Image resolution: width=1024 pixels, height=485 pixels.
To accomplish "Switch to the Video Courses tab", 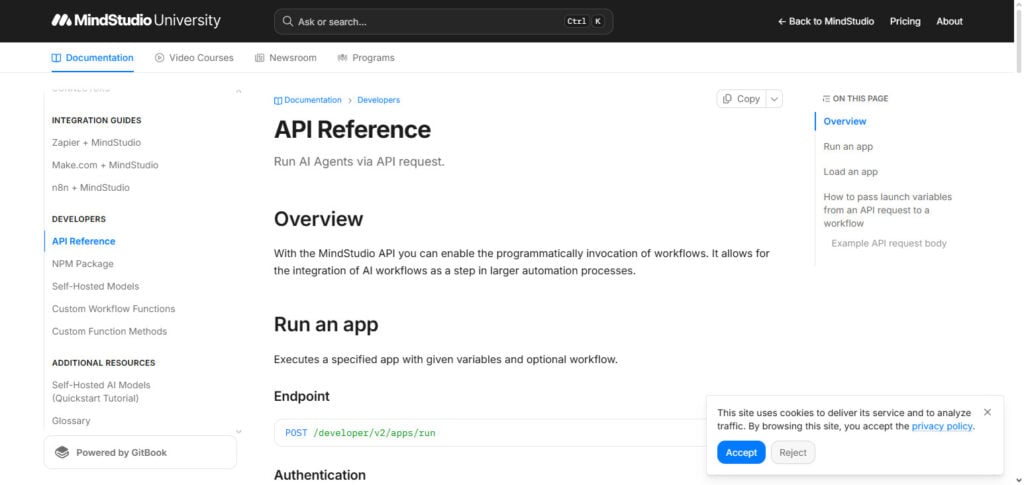I will (x=194, y=58).
